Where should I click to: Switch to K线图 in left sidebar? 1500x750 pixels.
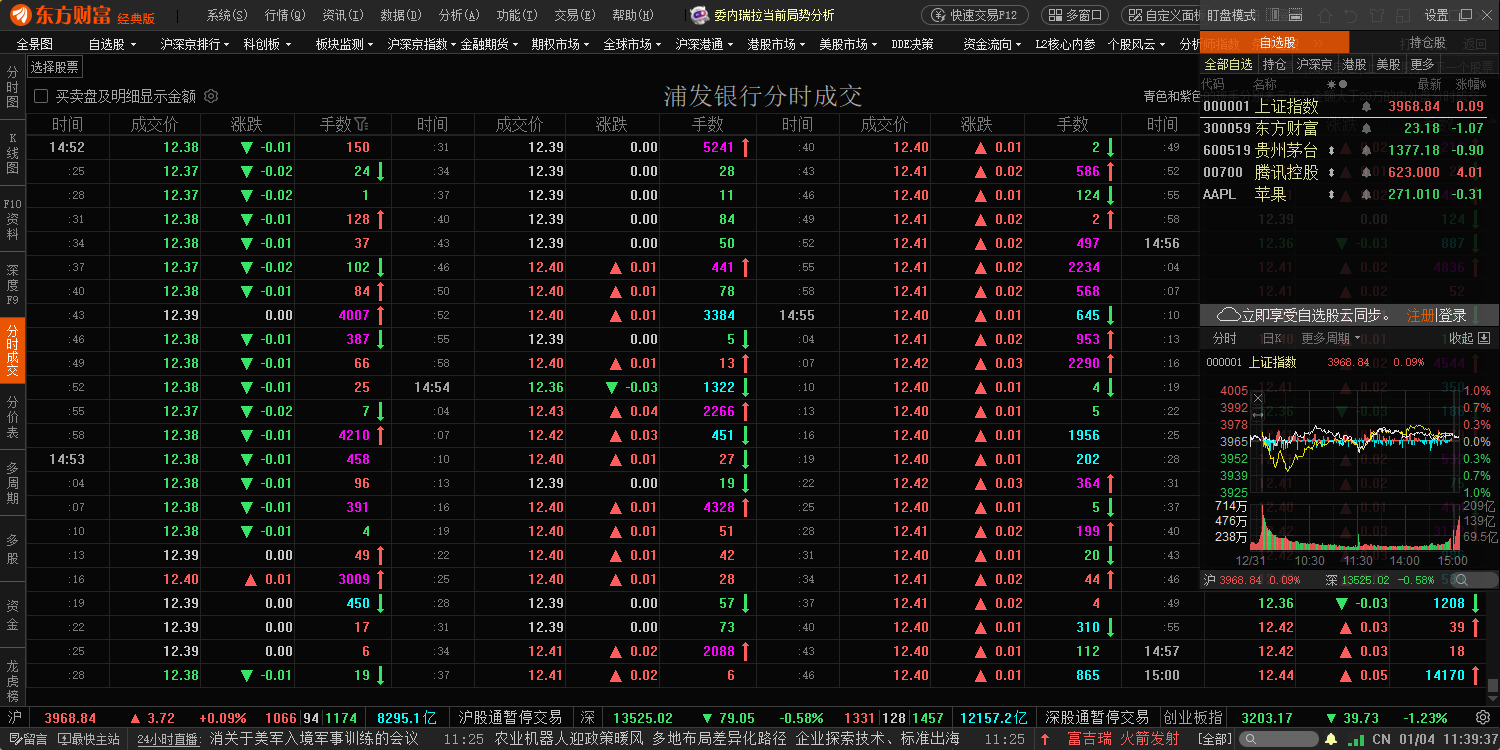tap(13, 153)
